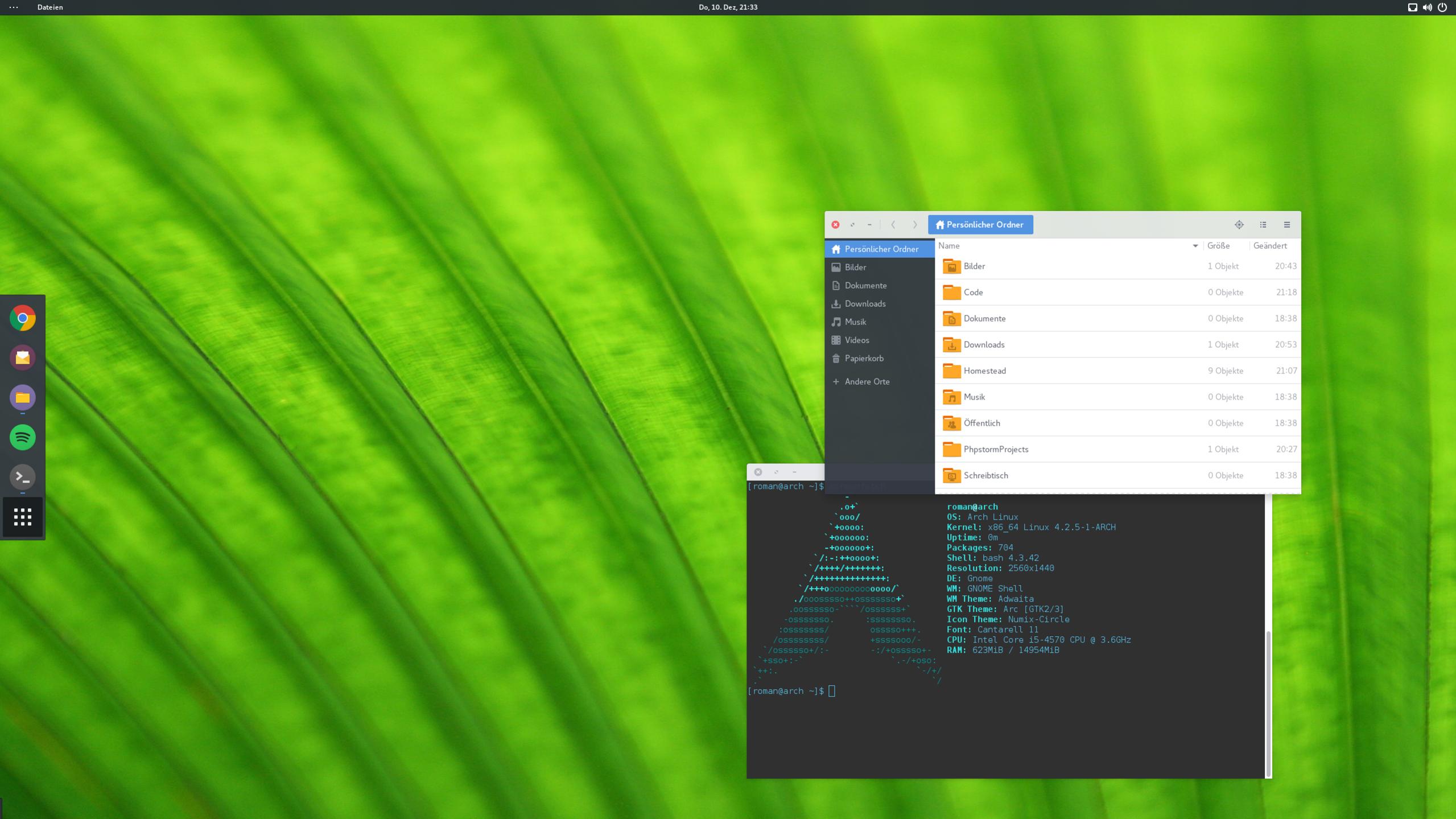This screenshot has height=819, width=1456.
Task: Click the terminal prompt cursor on last line
Action: [x=832, y=691]
